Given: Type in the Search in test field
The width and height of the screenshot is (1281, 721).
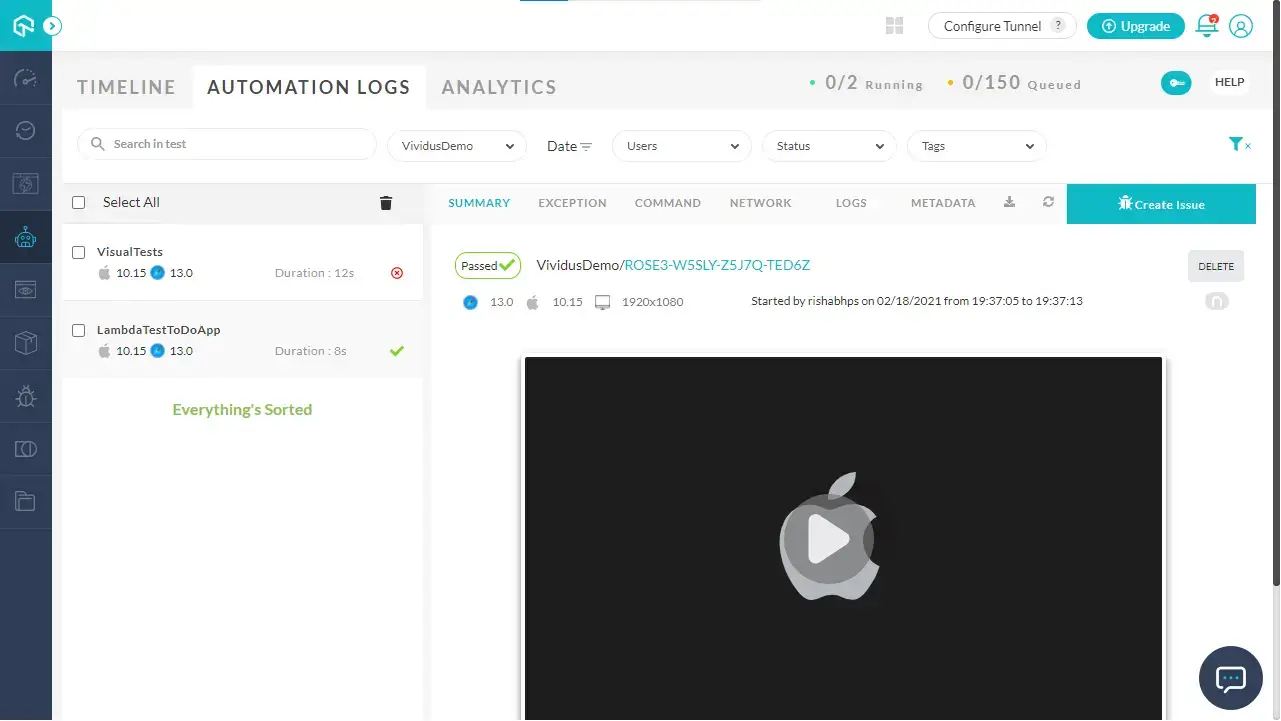Looking at the screenshot, I should 225,144.
